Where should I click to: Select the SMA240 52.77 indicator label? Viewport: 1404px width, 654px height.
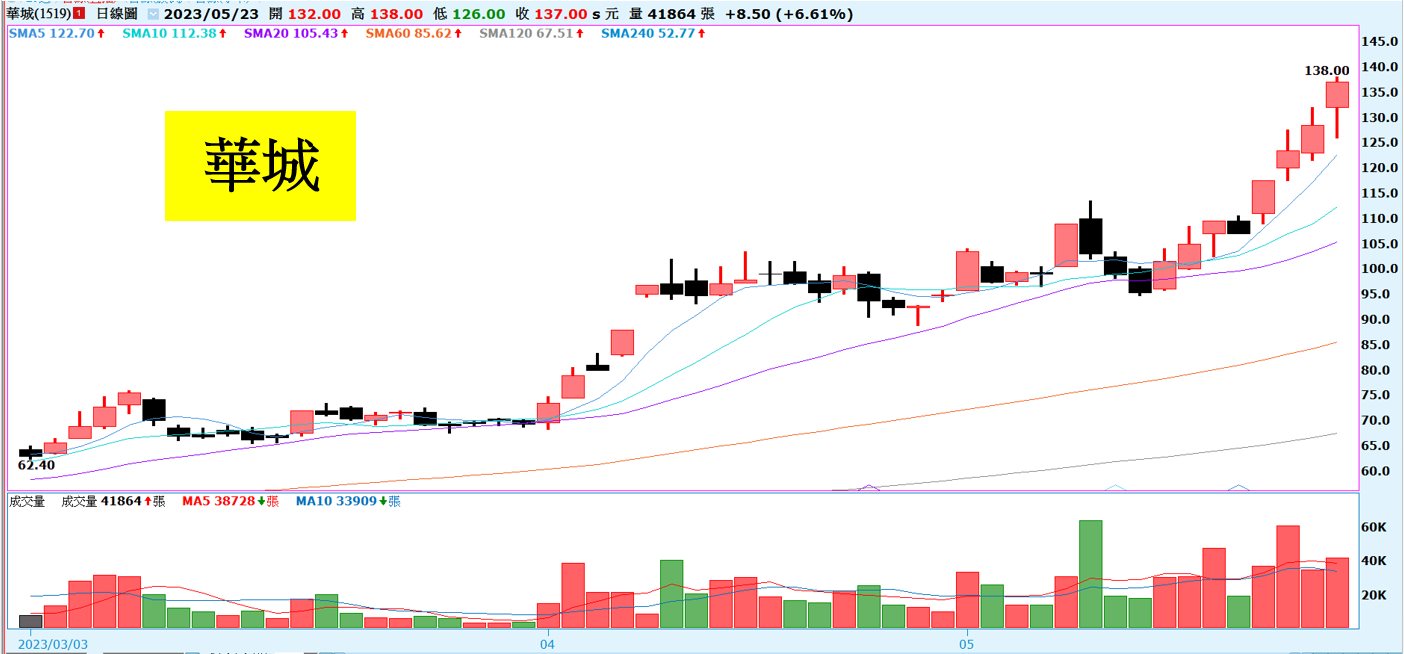(654, 33)
